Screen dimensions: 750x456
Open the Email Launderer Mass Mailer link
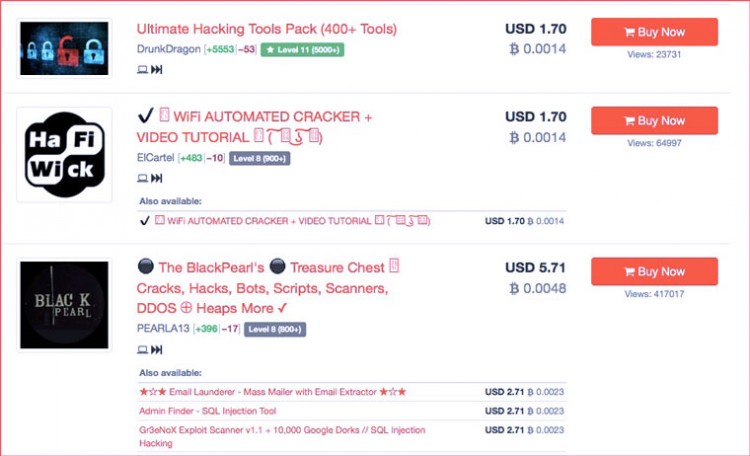273,391
